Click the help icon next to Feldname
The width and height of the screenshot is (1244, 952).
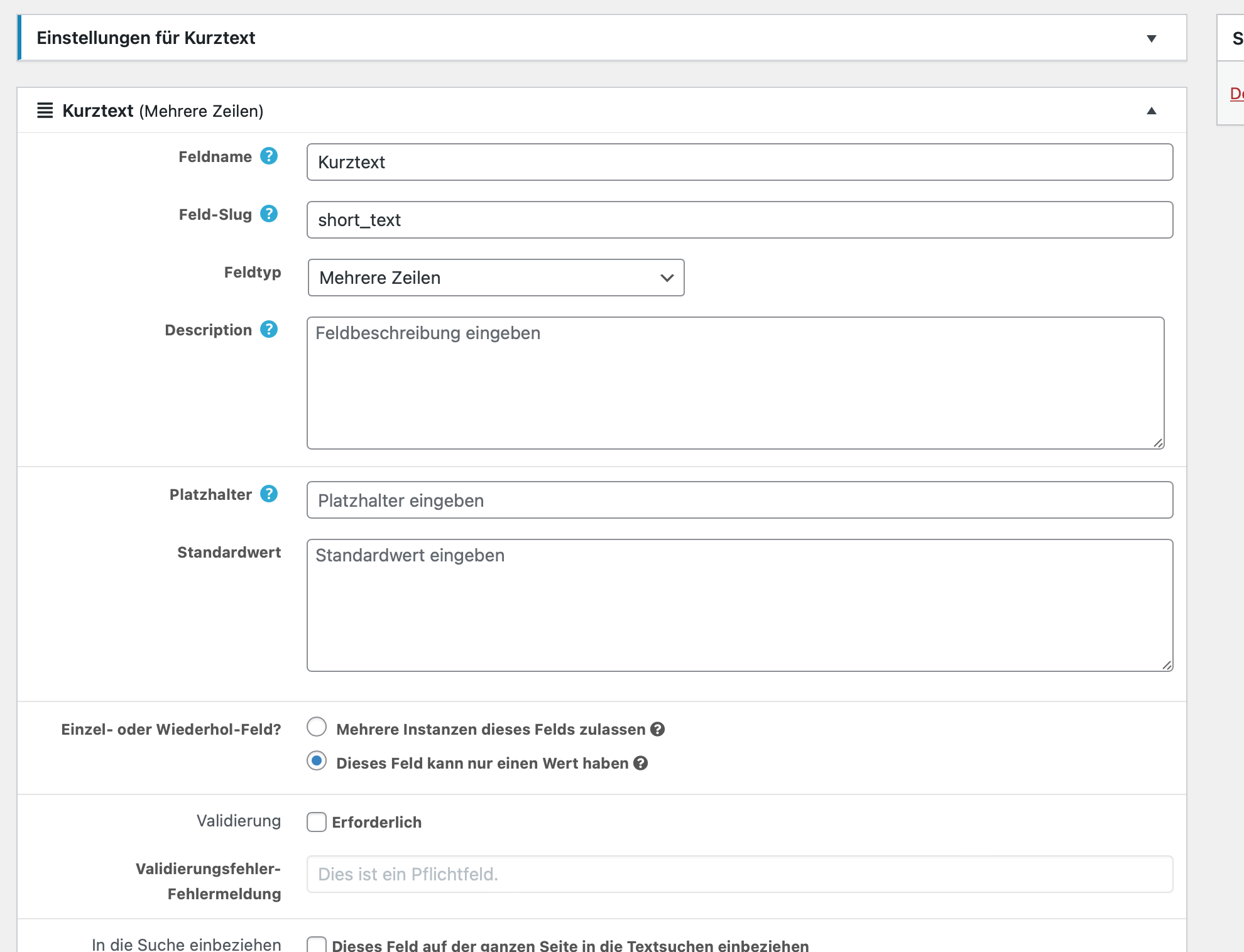(269, 156)
